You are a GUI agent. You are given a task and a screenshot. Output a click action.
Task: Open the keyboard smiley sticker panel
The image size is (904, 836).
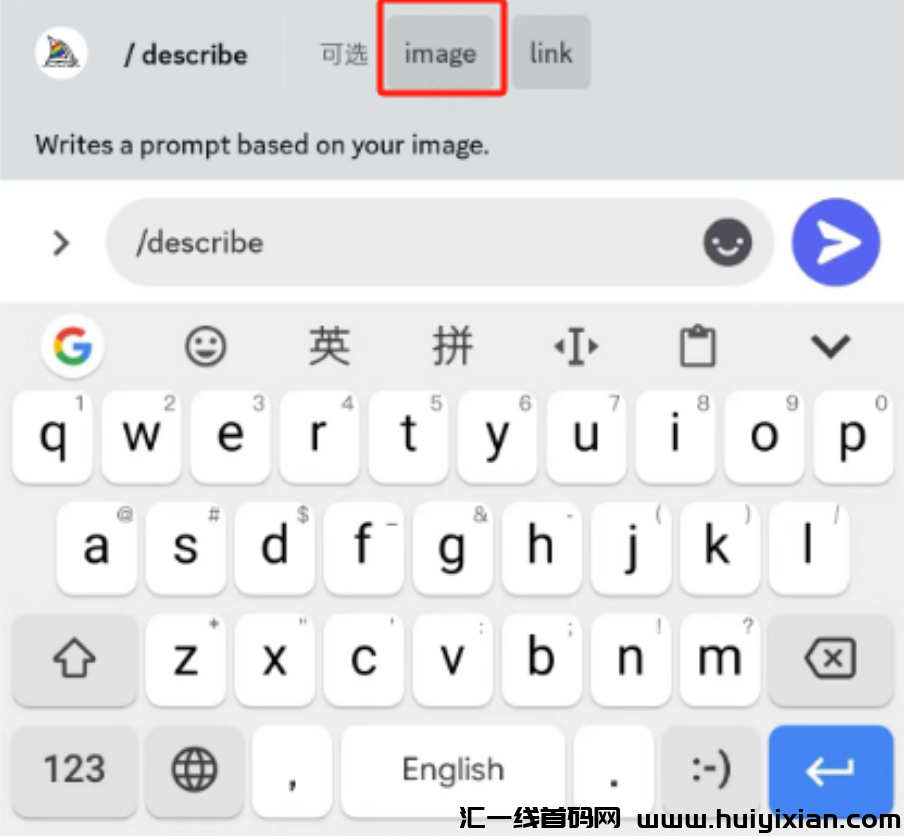pyautogui.click(x=205, y=346)
